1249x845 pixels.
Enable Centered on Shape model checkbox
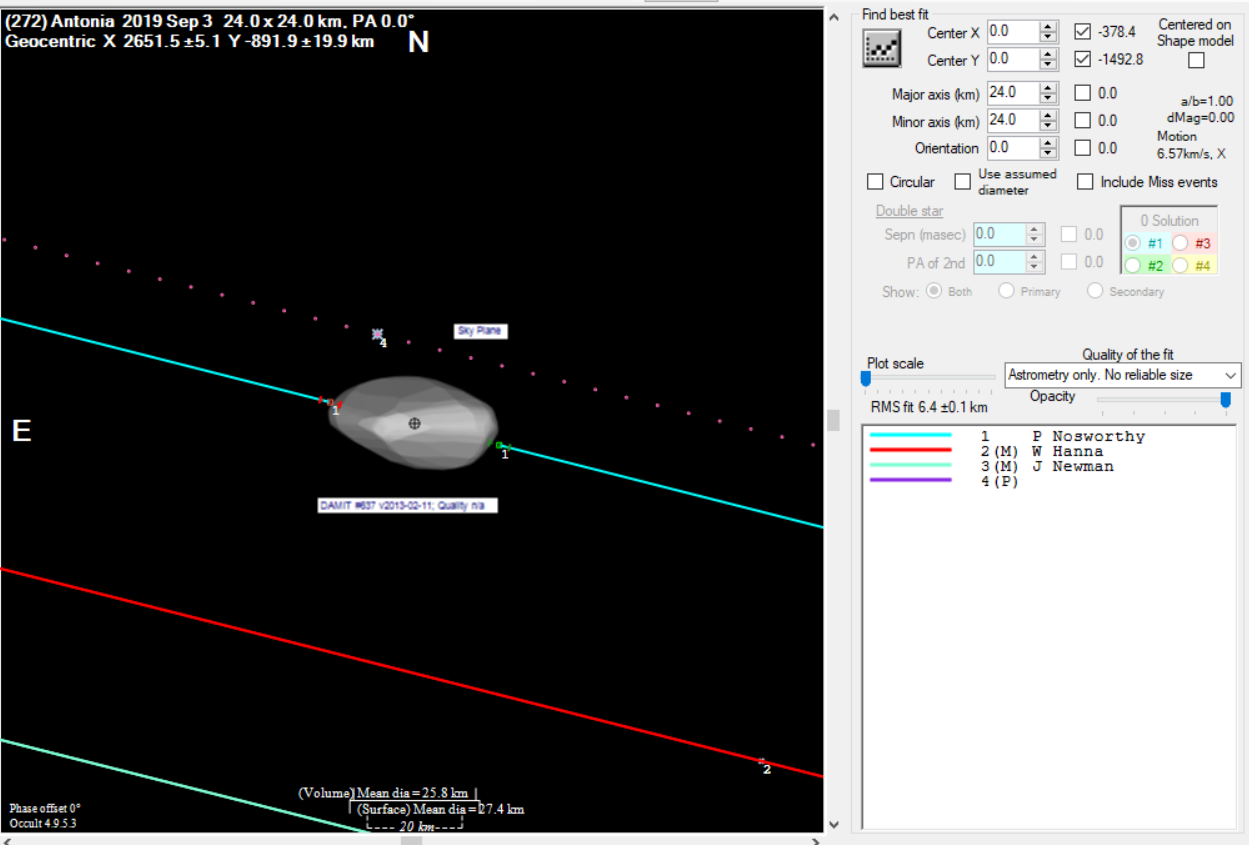(1196, 60)
